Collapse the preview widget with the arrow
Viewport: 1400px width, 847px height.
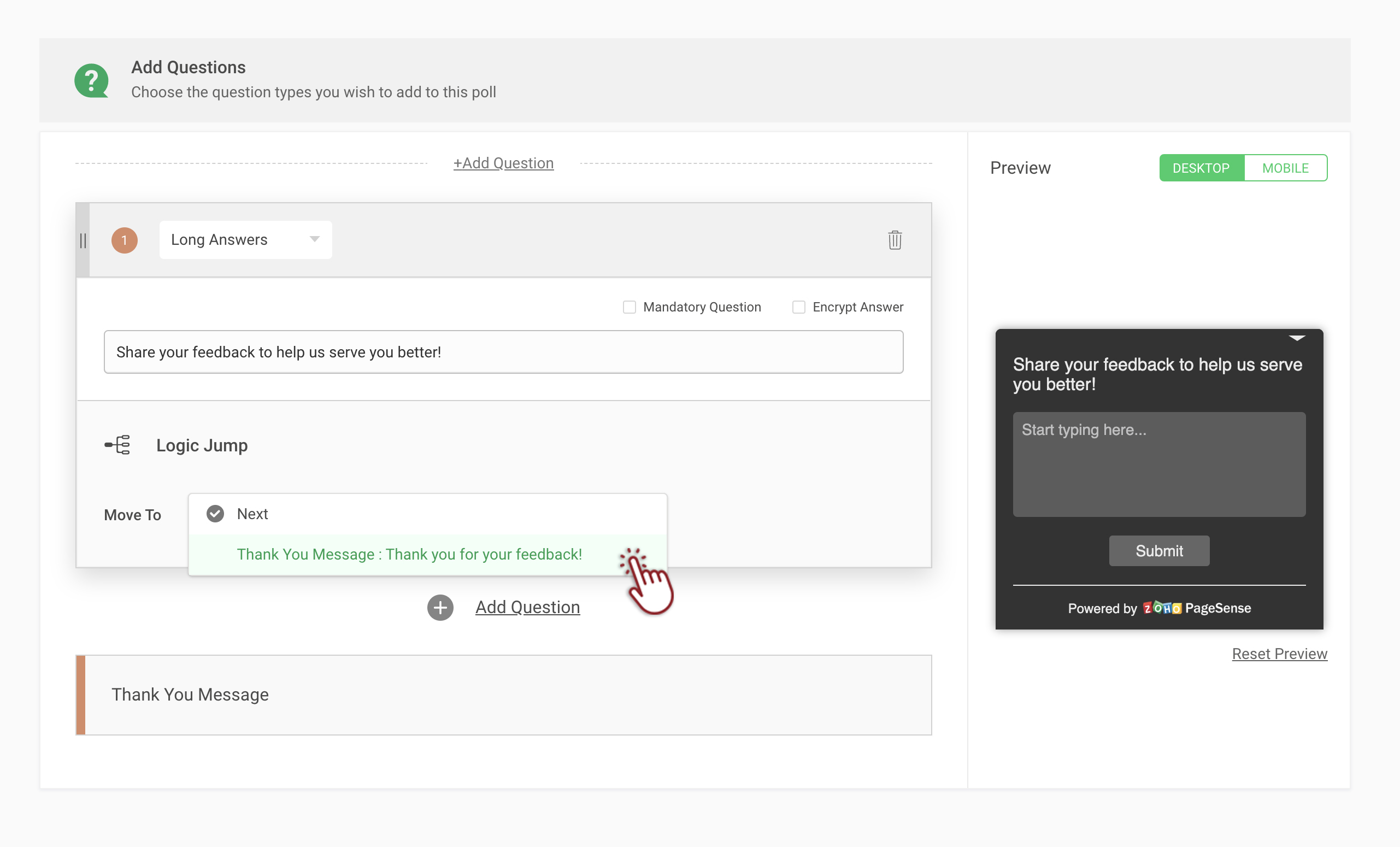[1297, 338]
